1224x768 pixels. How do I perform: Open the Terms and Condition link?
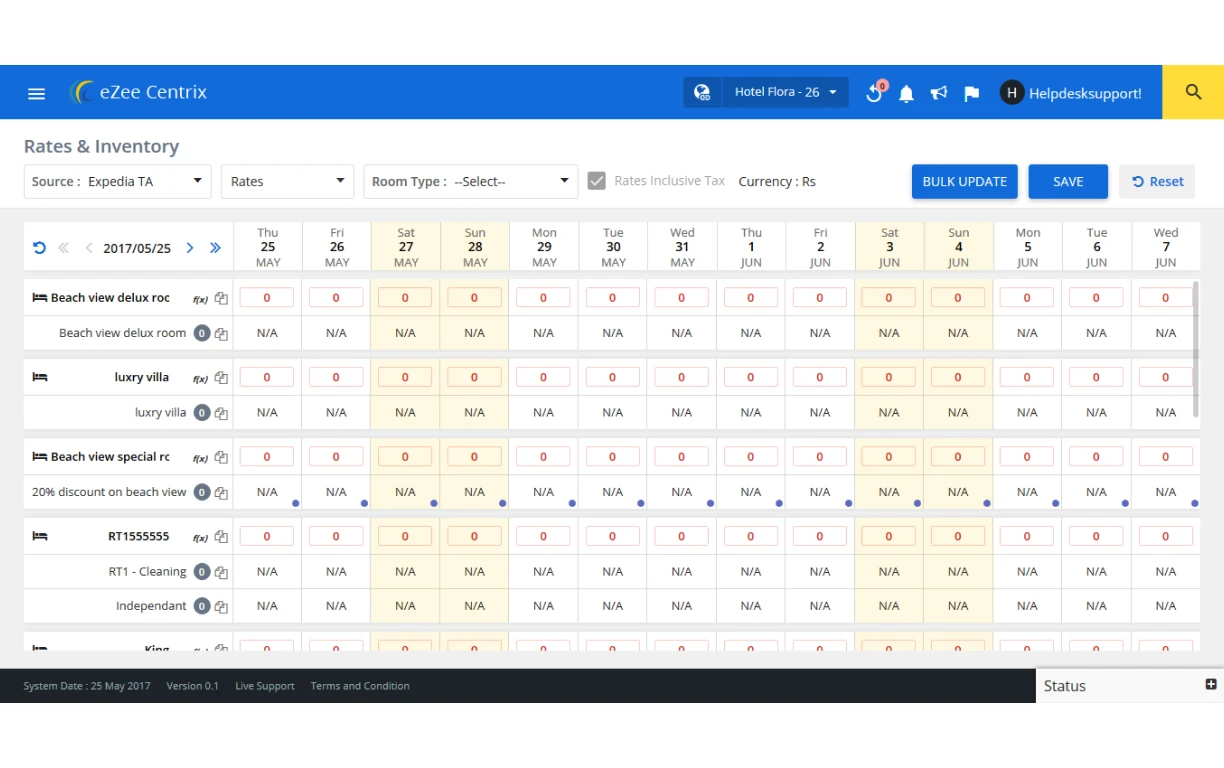click(x=360, y=686)
